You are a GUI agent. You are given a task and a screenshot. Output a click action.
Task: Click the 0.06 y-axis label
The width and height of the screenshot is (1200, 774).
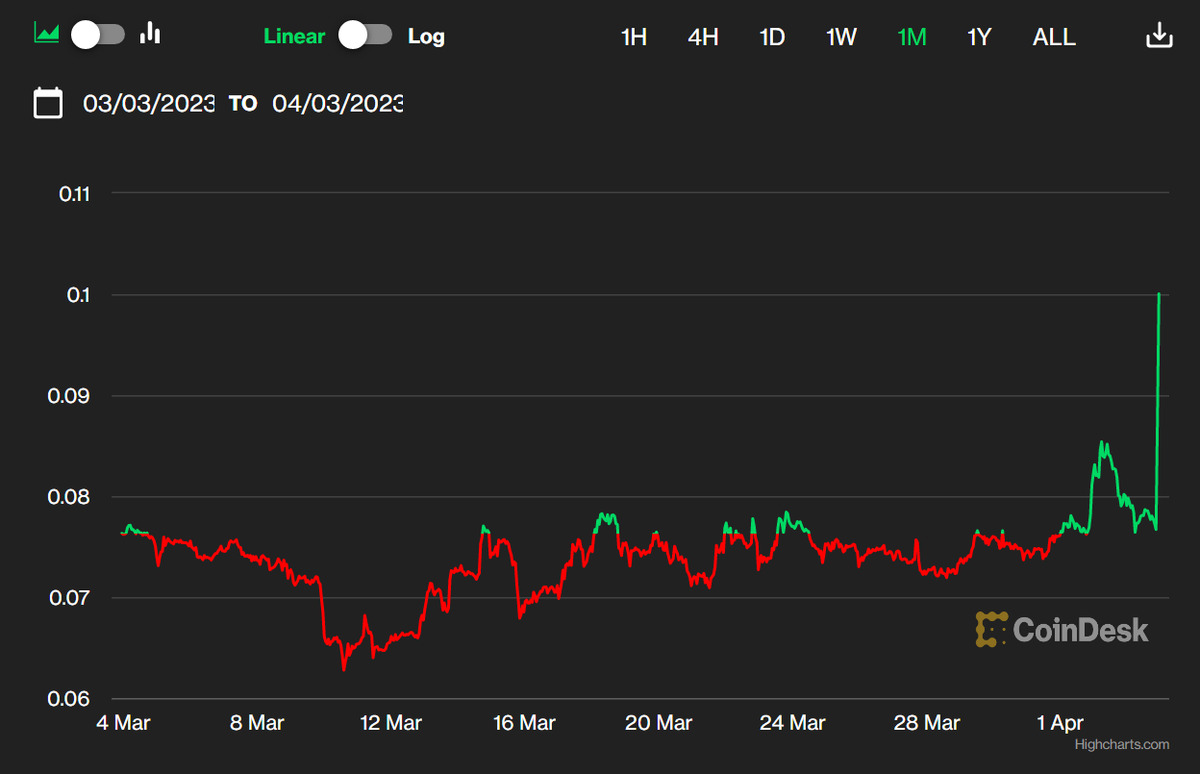pyautogui.click(x=70, y=699)
